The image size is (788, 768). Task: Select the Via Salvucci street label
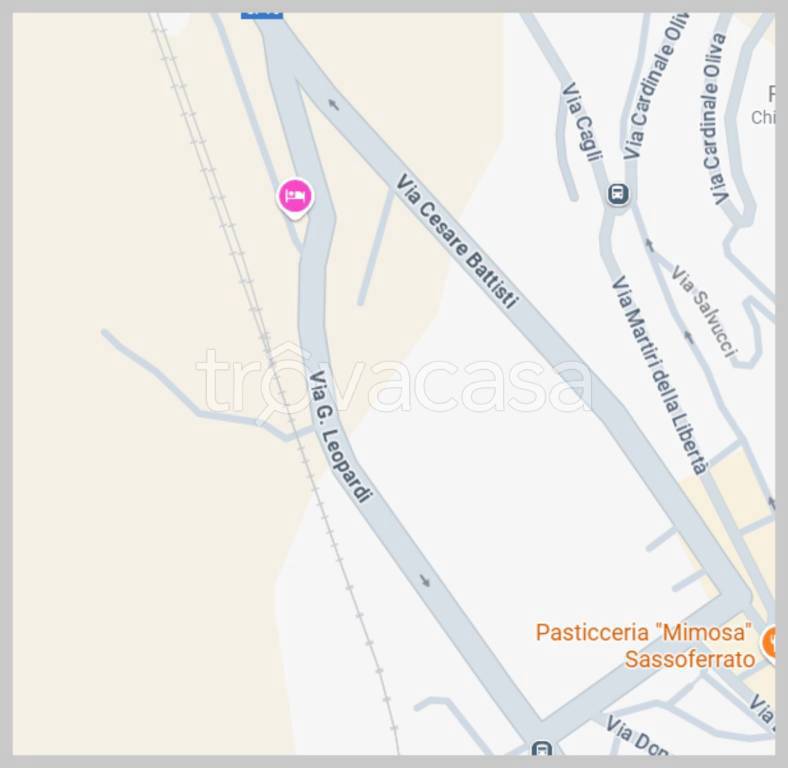[x=704, y=312]
